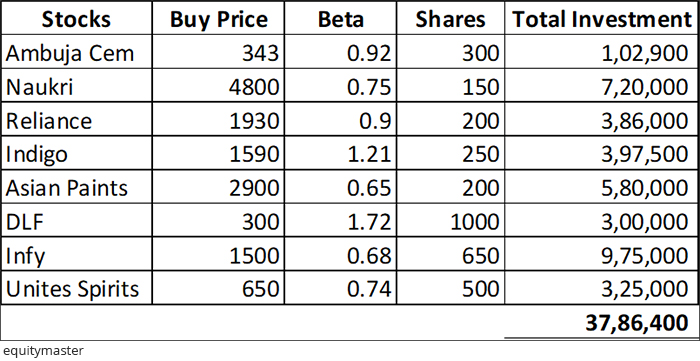Screen dimensions: 700x361
Task: Click the Buy Price header cell
Action: 218,19
